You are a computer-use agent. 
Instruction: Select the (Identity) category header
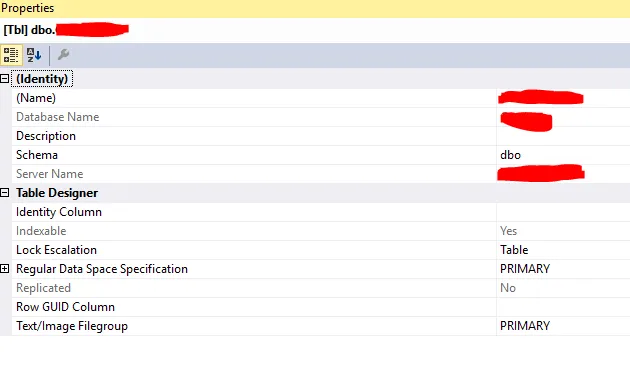[x=42, y=79]
